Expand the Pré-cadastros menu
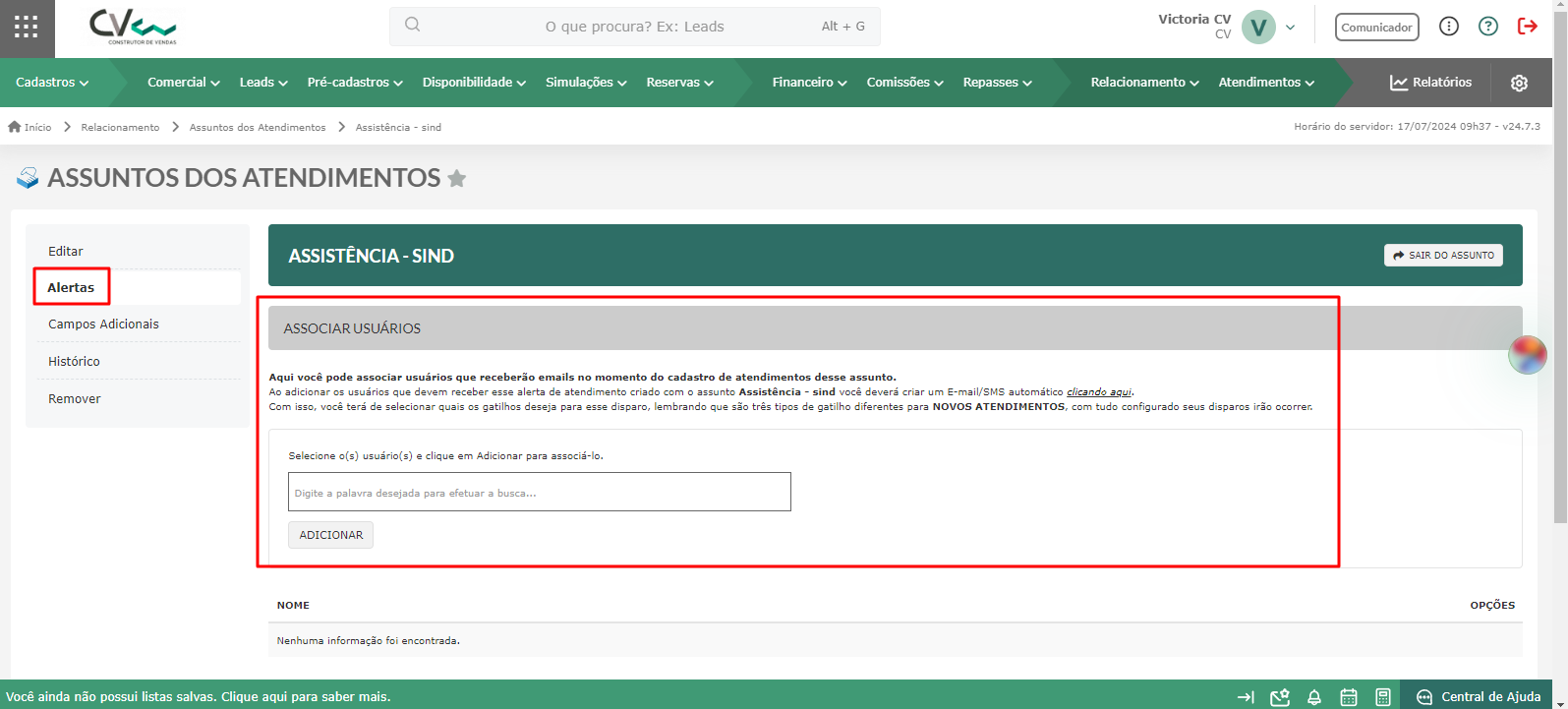 pos(355,83)
